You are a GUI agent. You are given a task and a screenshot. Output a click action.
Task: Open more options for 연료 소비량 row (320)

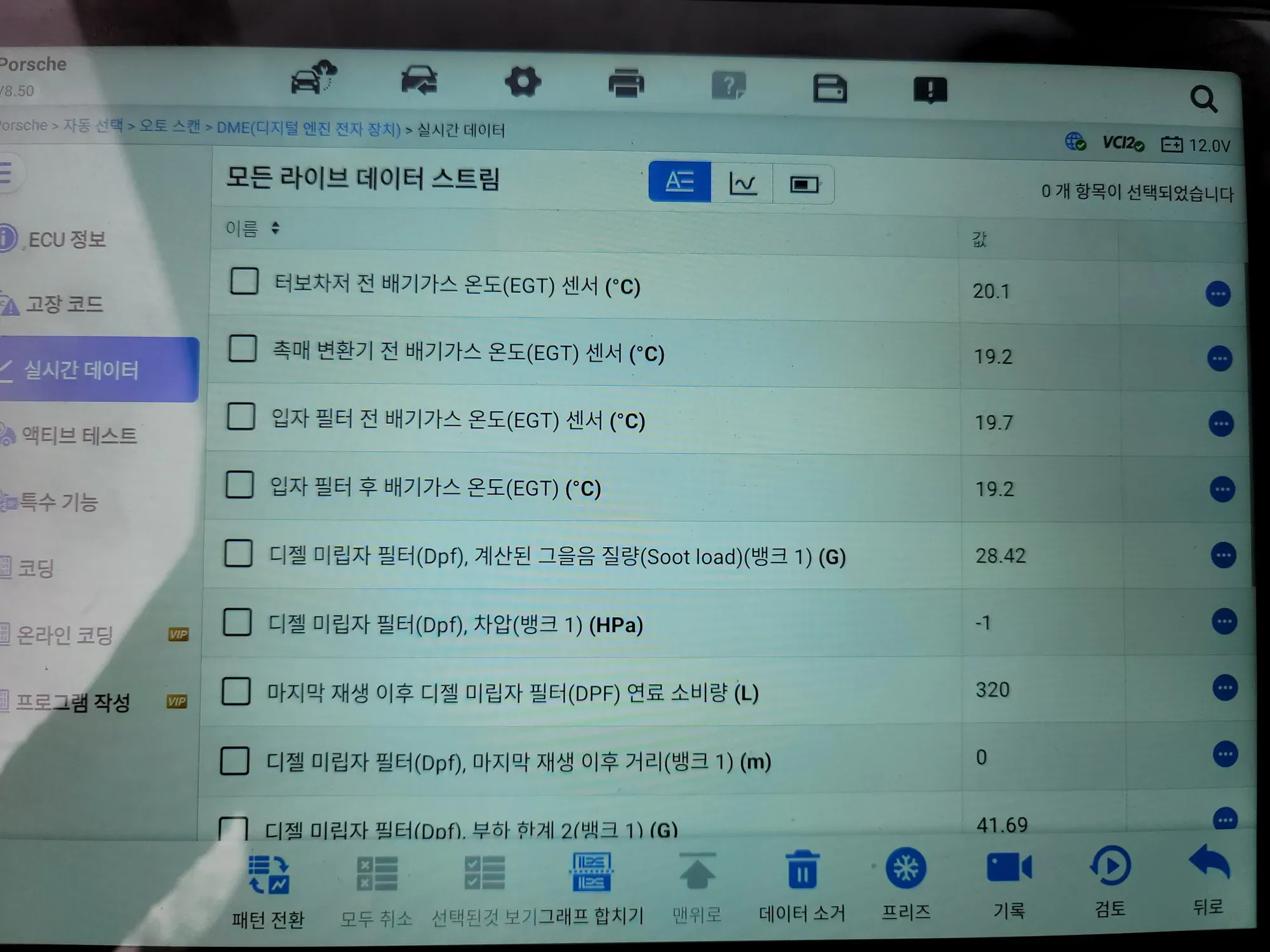coord(1225,688)
